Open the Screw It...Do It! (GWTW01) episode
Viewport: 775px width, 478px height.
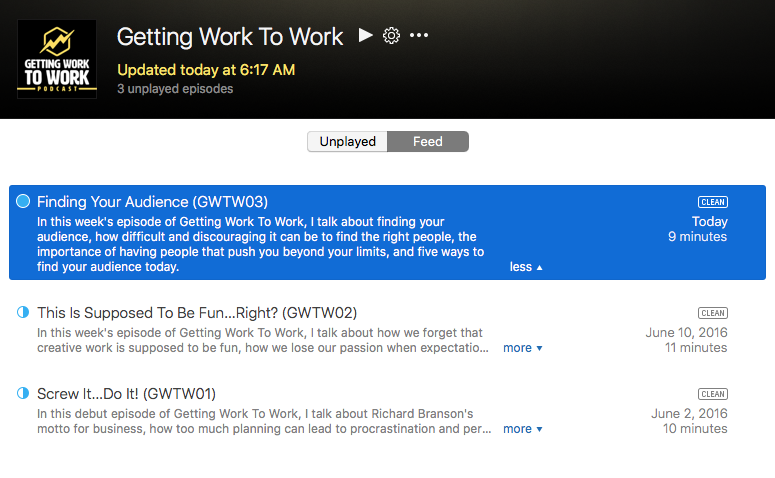click(x=126, y=393)
